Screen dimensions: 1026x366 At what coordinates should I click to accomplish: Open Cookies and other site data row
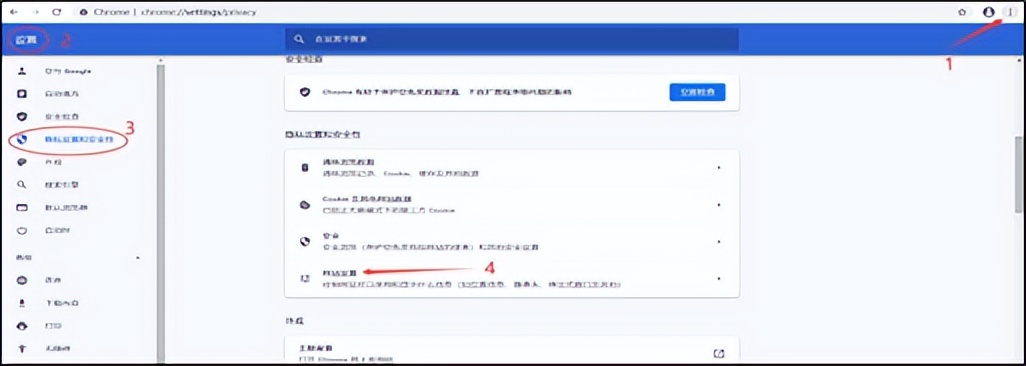[x=512, y=204]
